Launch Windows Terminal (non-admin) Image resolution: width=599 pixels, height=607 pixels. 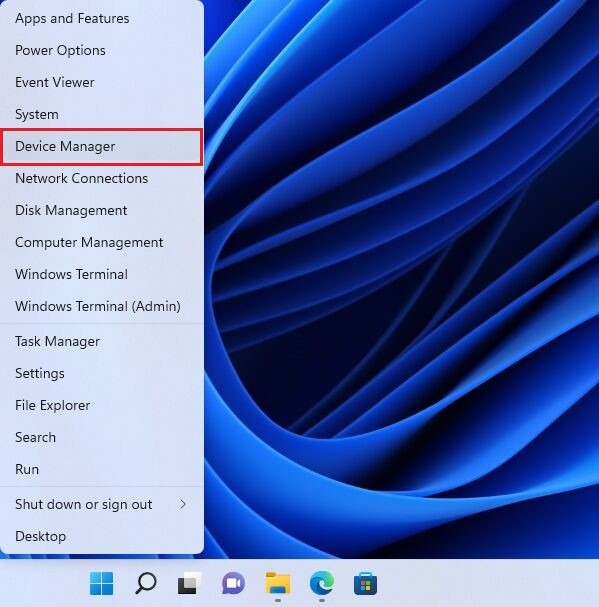[101, 274]
